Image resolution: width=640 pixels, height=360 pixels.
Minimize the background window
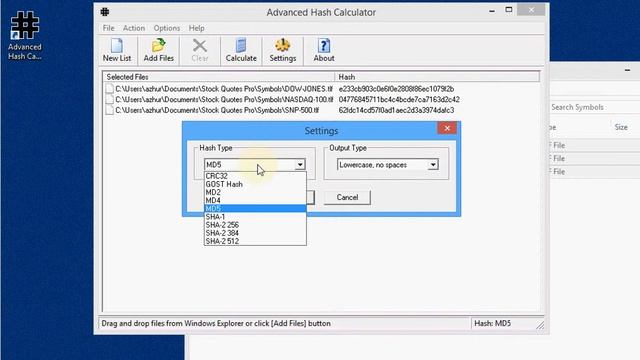pyautogui.click(x=627, y=70)
